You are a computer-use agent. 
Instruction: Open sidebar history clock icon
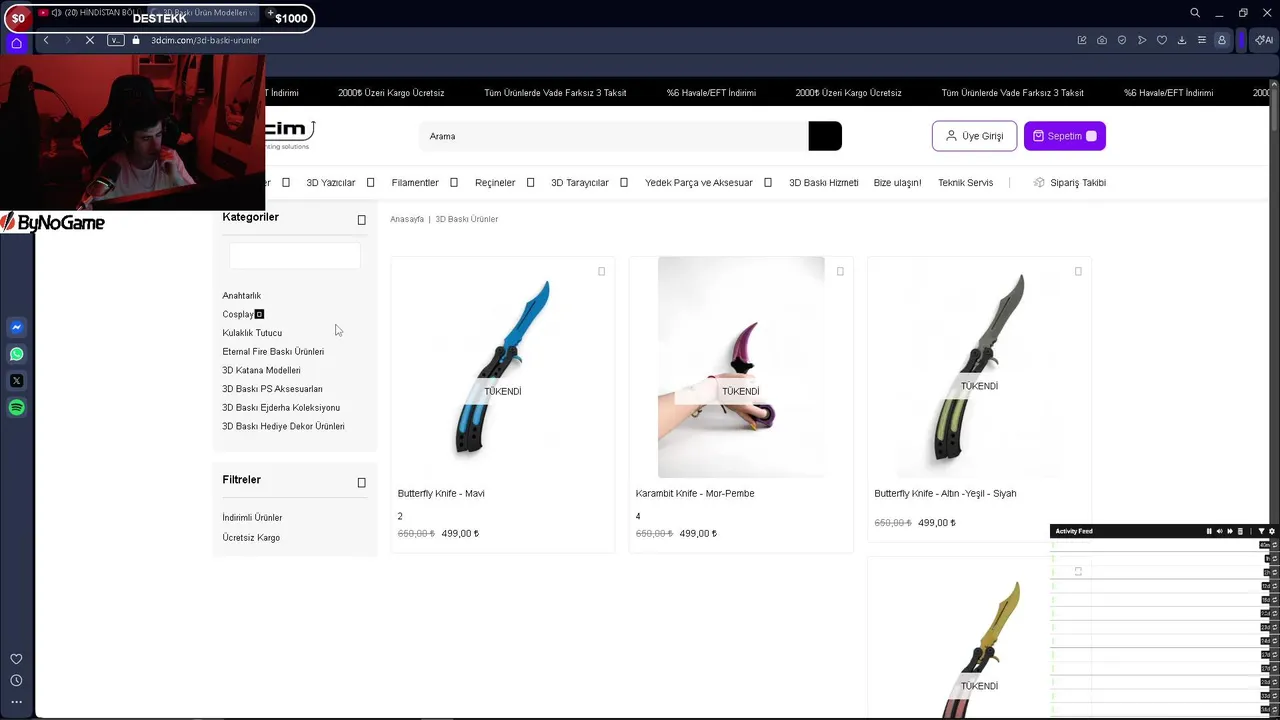(16, 680)
